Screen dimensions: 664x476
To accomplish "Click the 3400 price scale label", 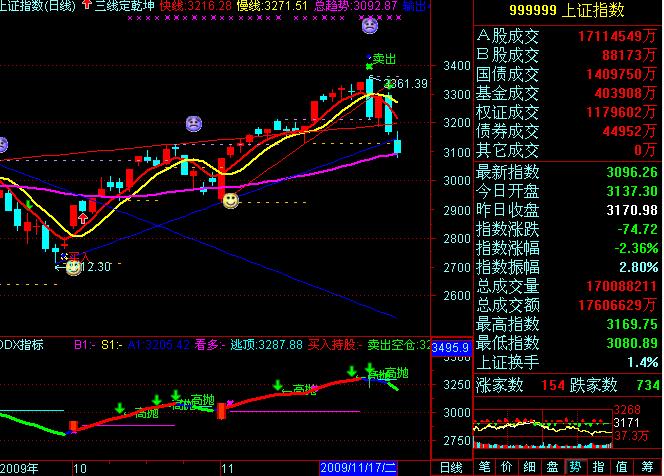I will point(457,66).
